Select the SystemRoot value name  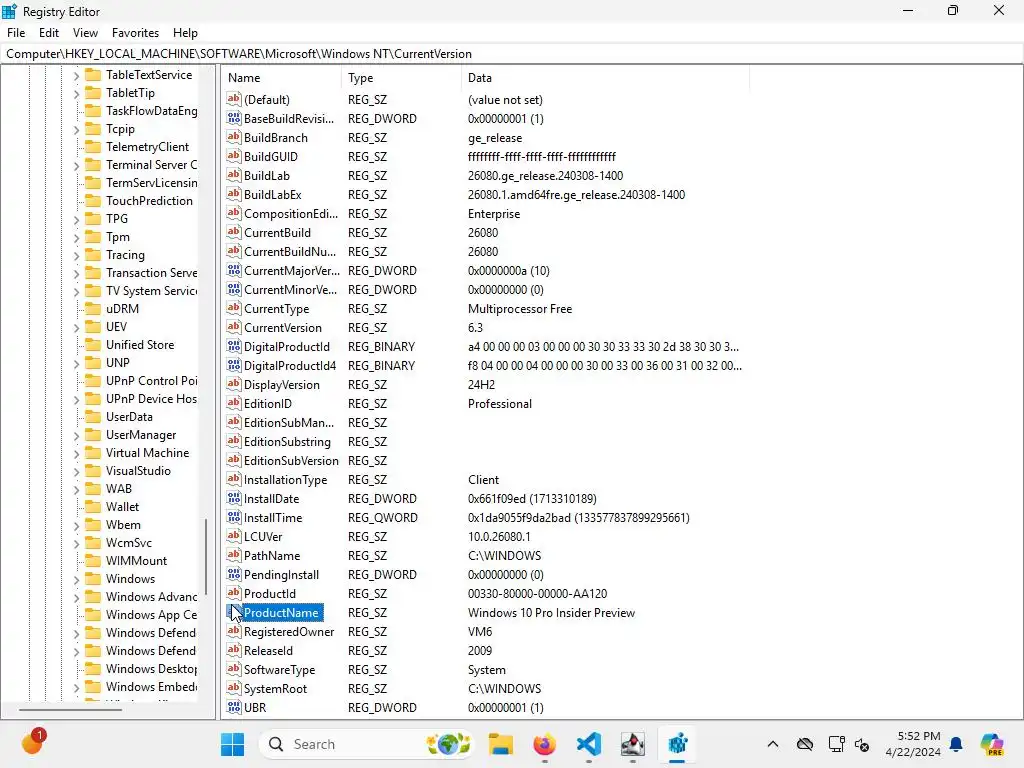[x=275, y=688]
